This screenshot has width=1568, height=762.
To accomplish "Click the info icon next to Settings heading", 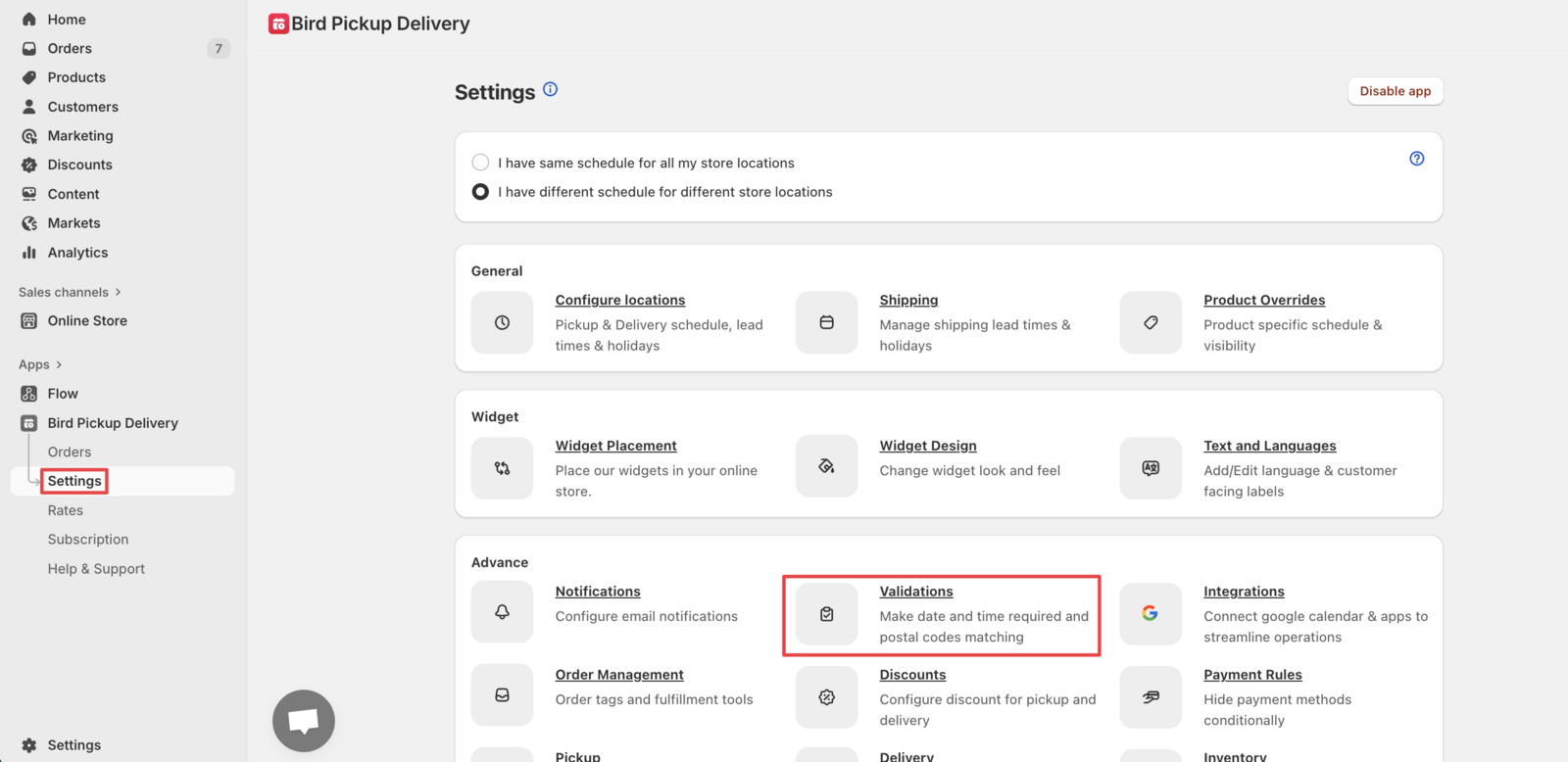I will (x=551, y=89).
